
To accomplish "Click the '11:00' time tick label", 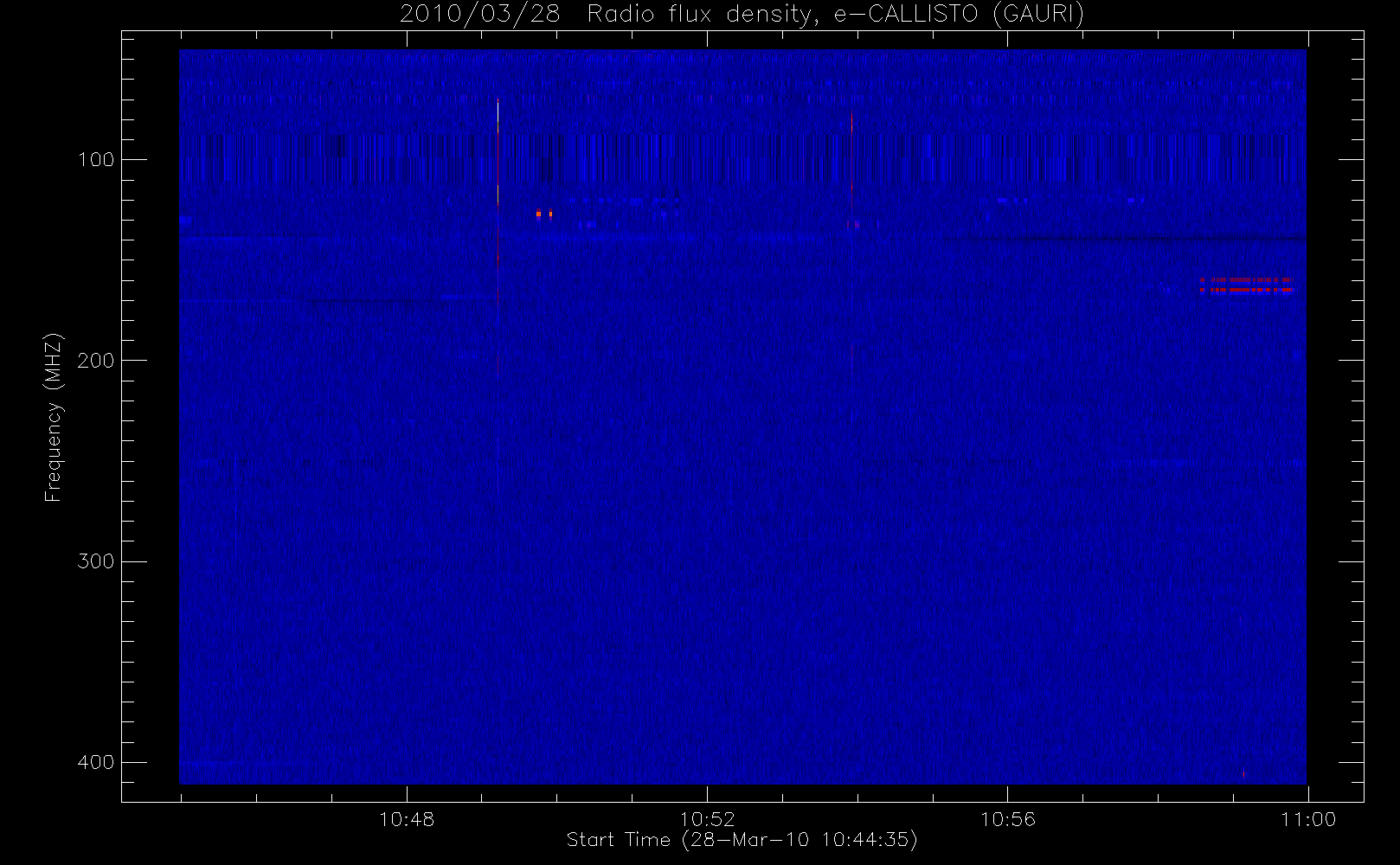I will tap(1308, 819).
